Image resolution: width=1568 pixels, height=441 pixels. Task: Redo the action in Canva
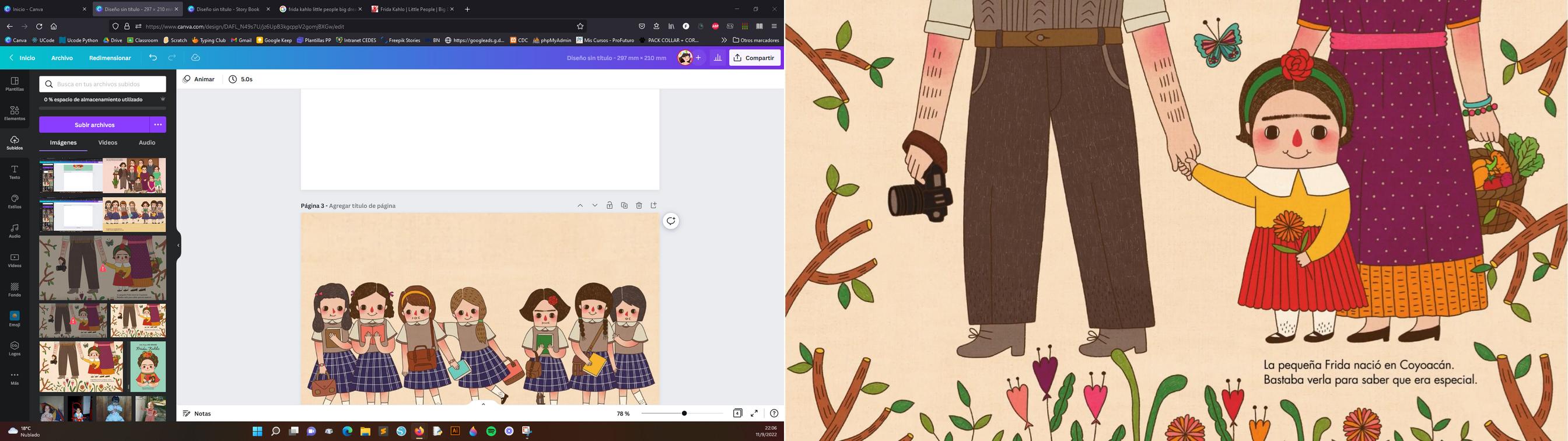[x=172, y=58]
